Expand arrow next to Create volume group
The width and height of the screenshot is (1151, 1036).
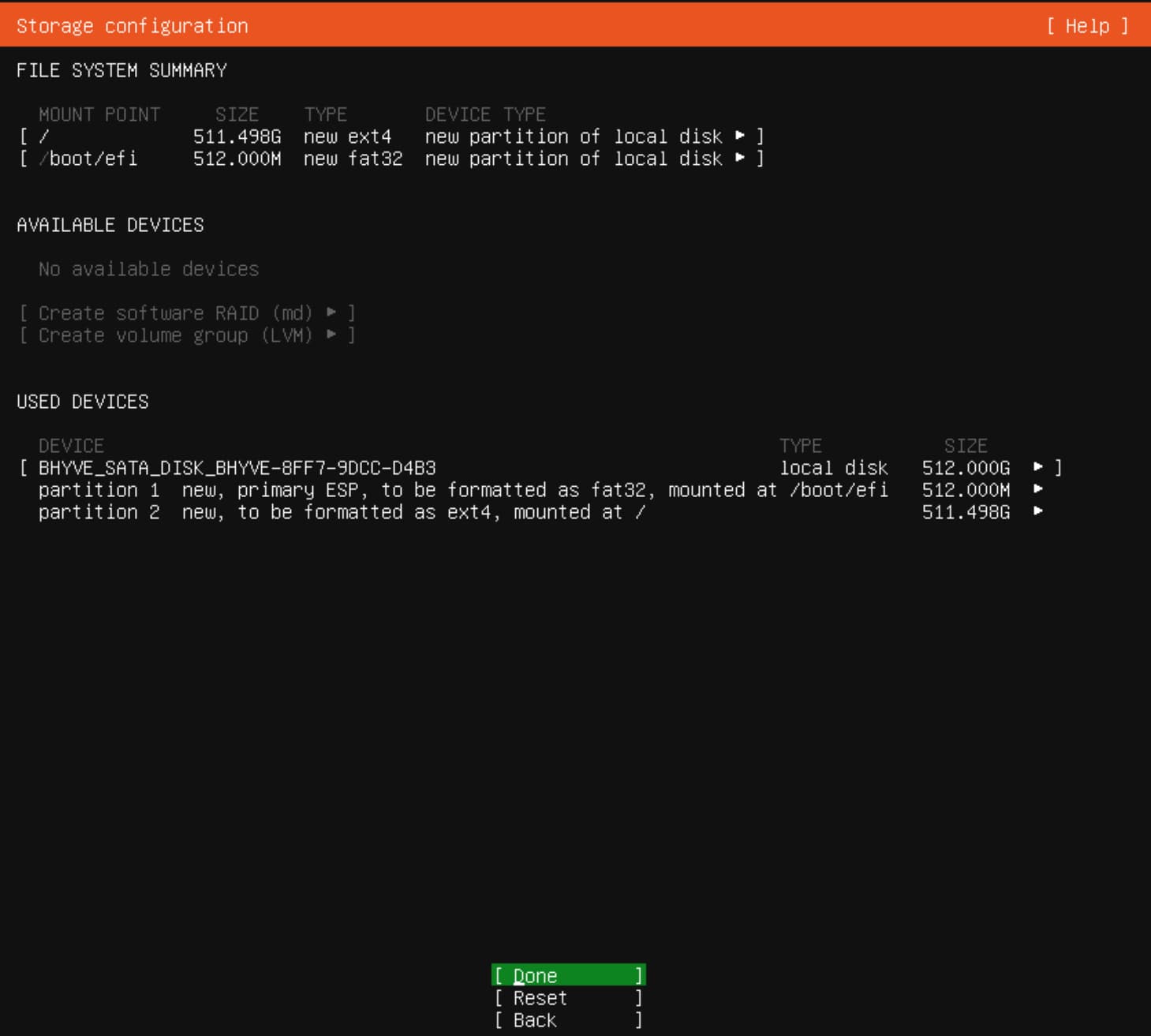[331, 335]
